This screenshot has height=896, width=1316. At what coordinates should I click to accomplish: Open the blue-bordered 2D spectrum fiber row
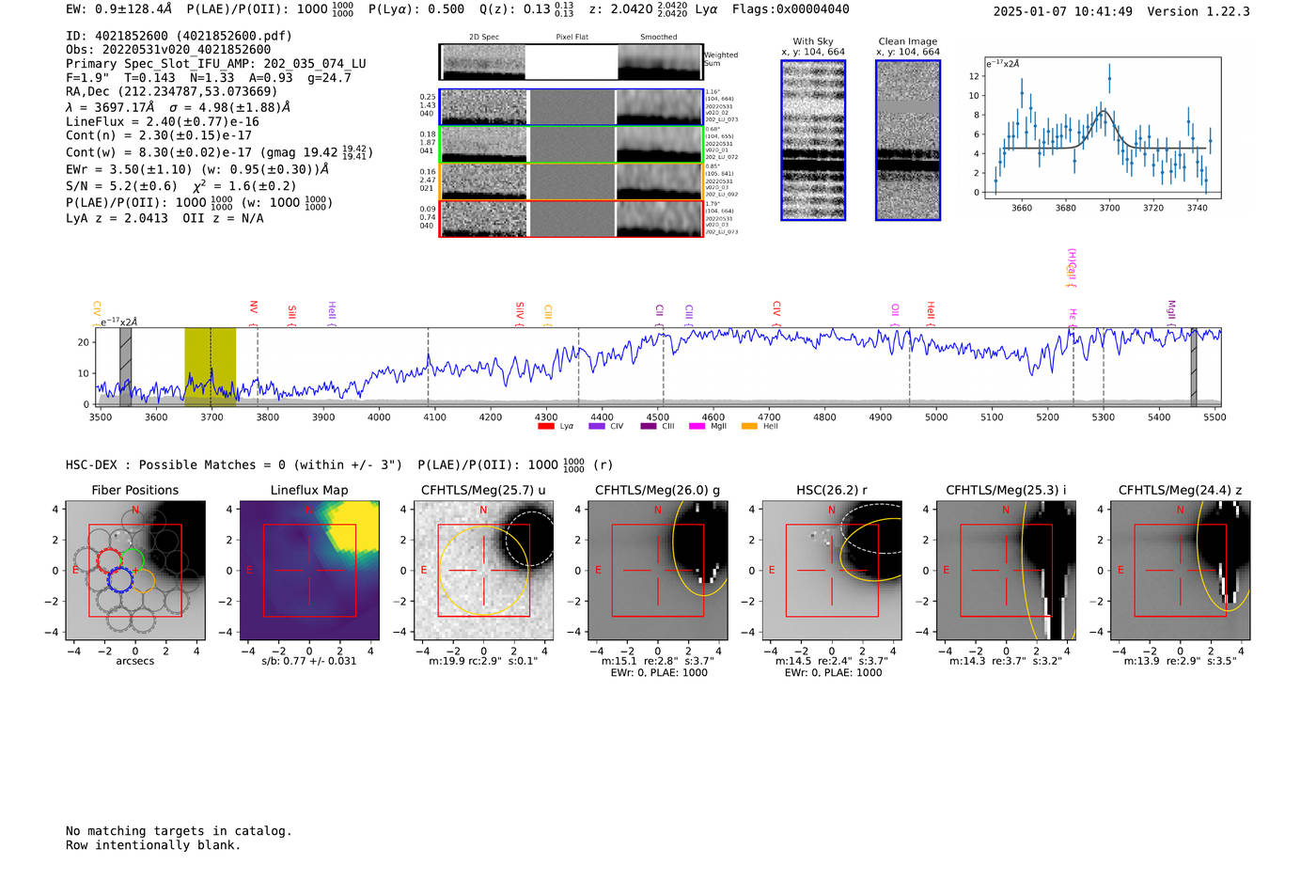point(571,107)
